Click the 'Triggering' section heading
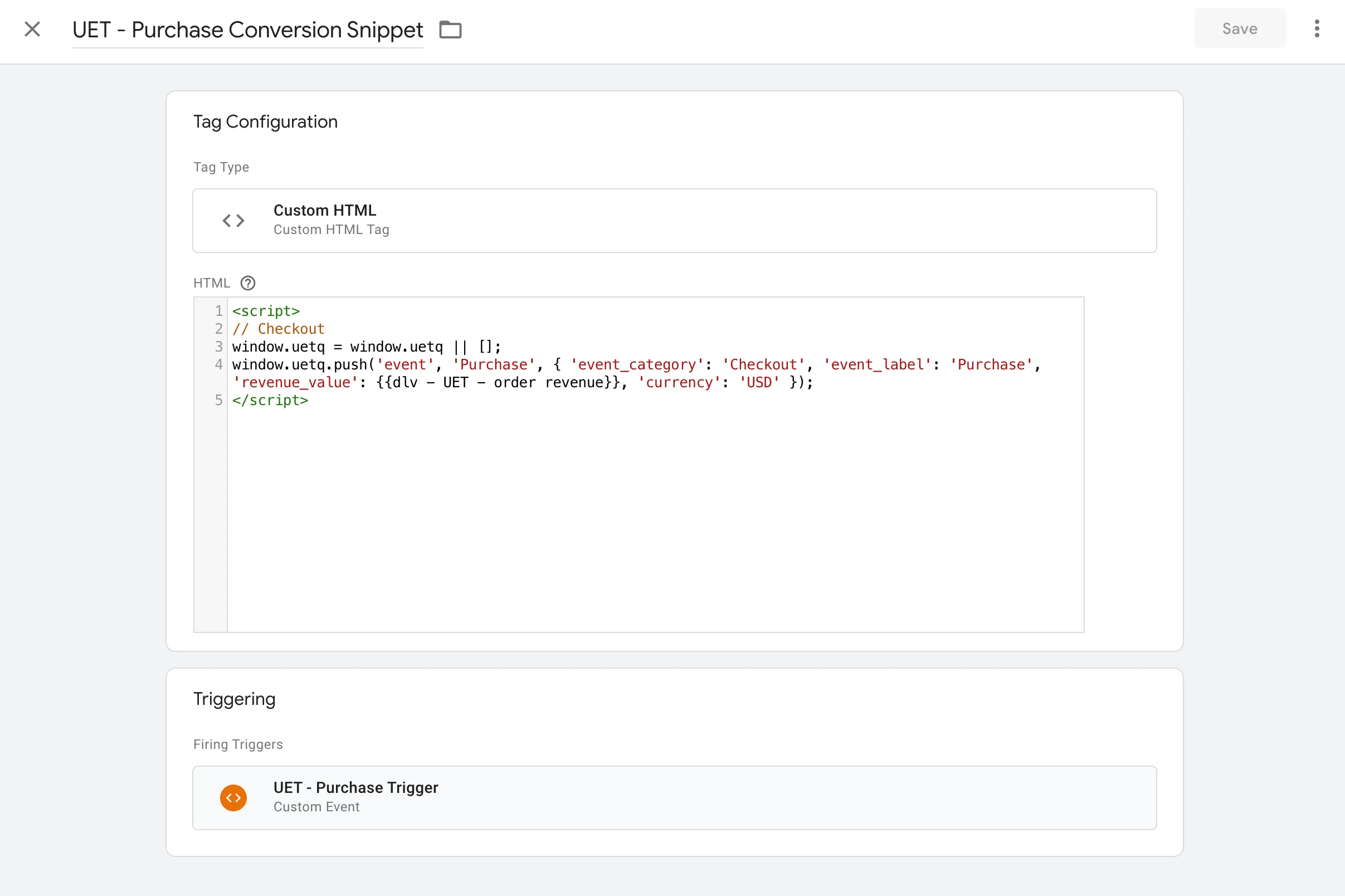The image size is (1345, 896). 234,699
